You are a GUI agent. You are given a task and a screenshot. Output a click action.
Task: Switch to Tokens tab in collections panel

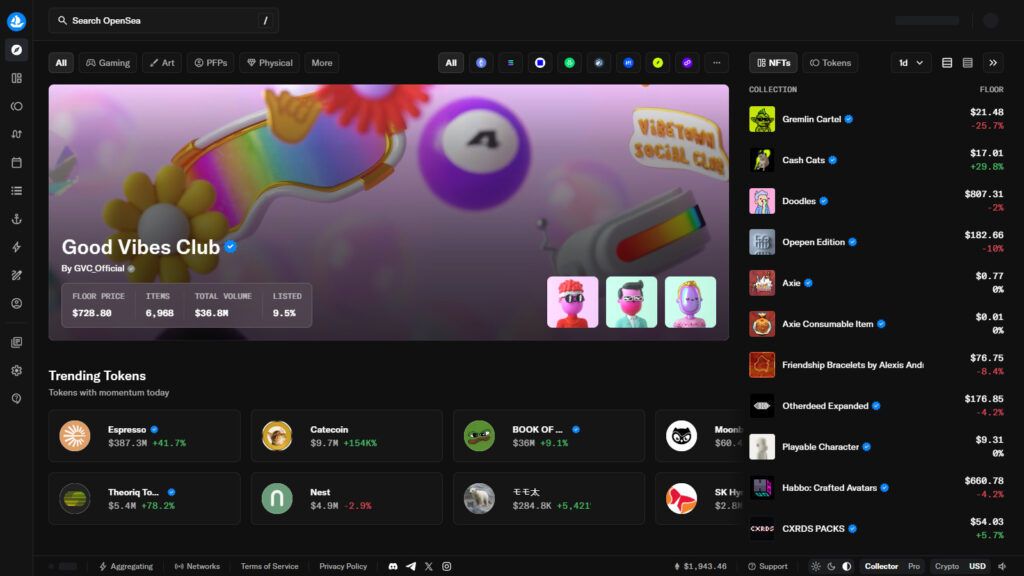pos(830,63)
